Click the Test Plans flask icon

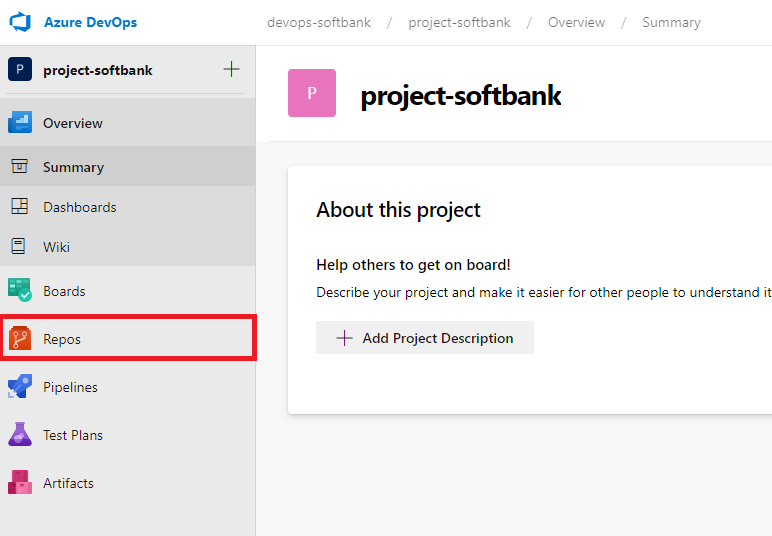20,435
